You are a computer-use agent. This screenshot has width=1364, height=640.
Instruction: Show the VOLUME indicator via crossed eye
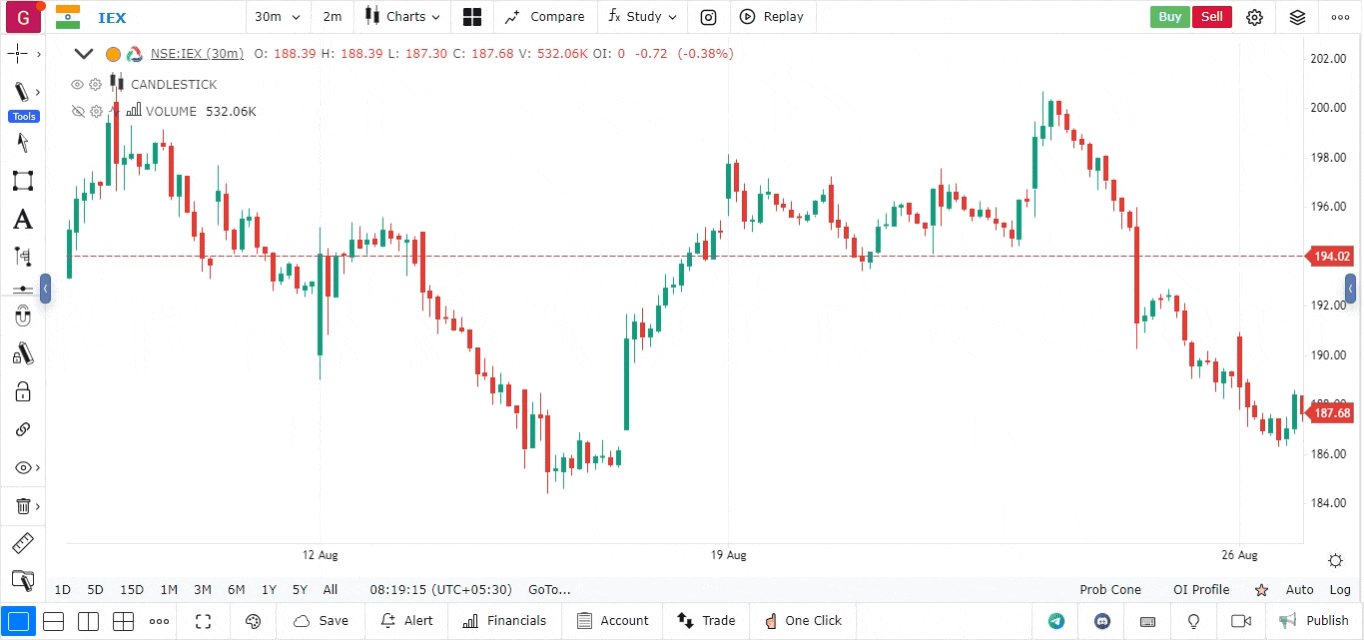pos(77,112)
